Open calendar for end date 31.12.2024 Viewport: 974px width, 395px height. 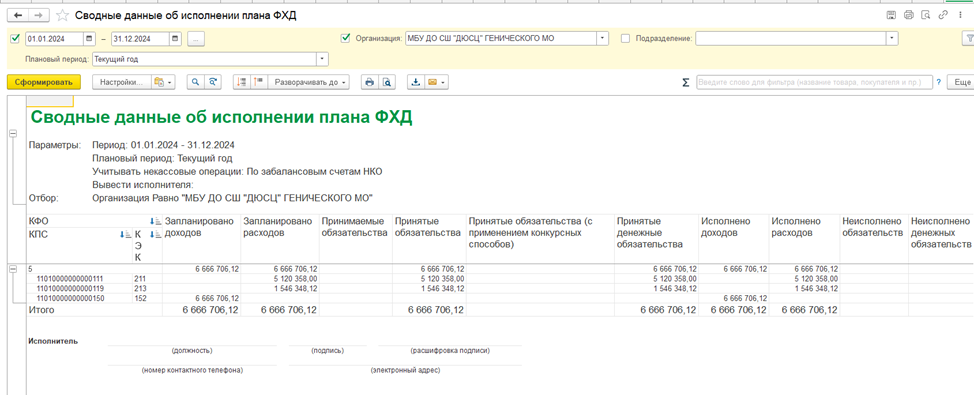(x=176, y=39)
